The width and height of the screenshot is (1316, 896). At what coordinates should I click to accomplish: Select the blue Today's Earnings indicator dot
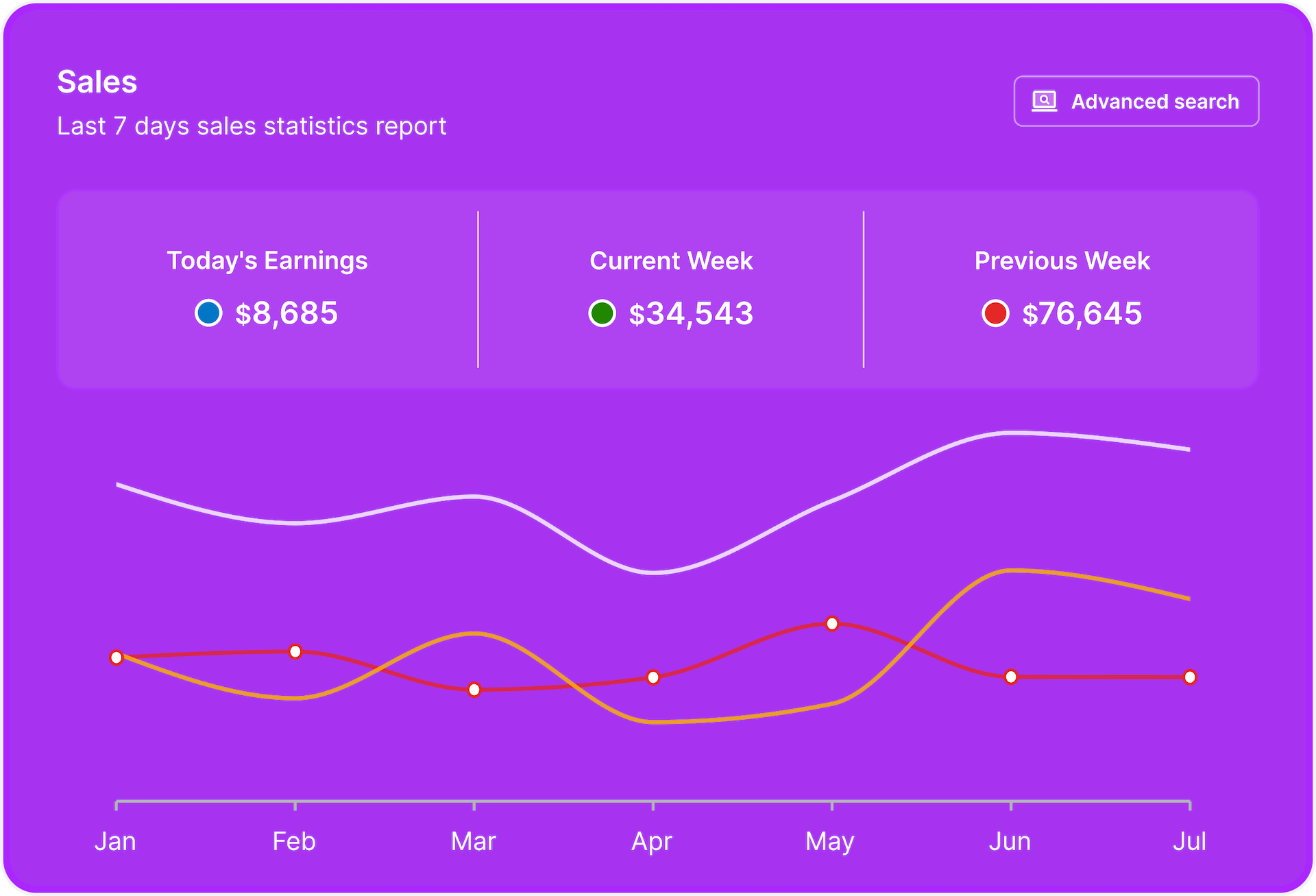pyautogui.click(x=208, y=313)
